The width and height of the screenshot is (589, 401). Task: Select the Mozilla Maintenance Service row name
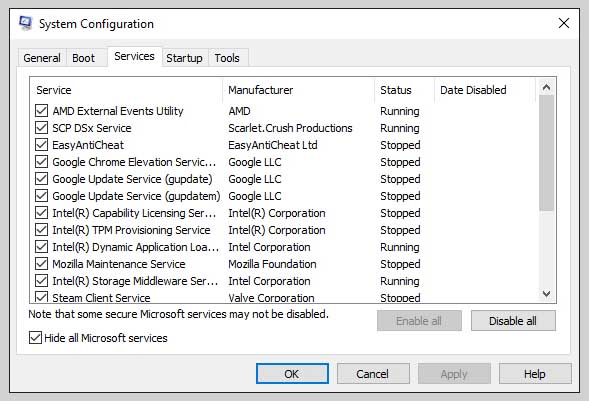coord(119,264)
